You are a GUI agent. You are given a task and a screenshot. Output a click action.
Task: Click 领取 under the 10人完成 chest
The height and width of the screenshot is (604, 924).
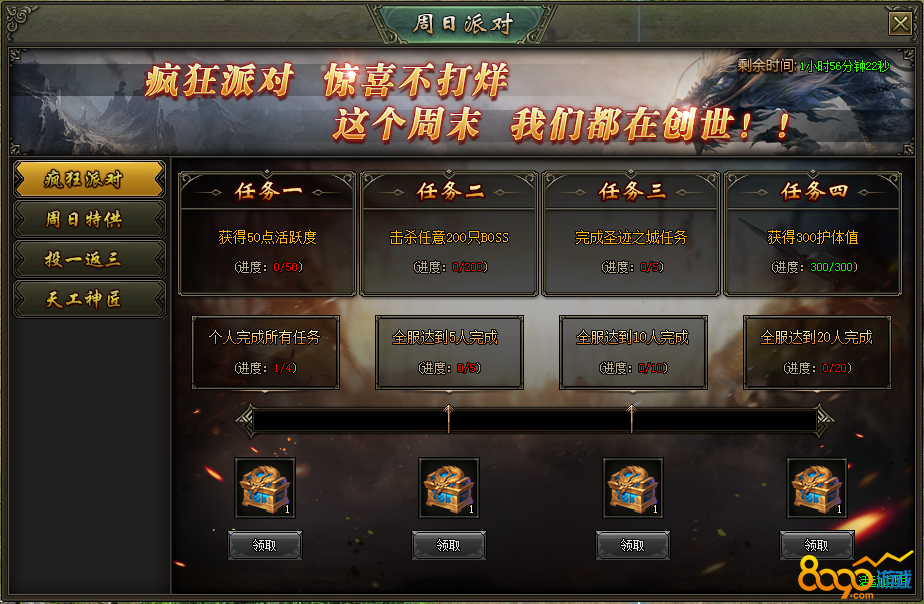click(633, 545)
